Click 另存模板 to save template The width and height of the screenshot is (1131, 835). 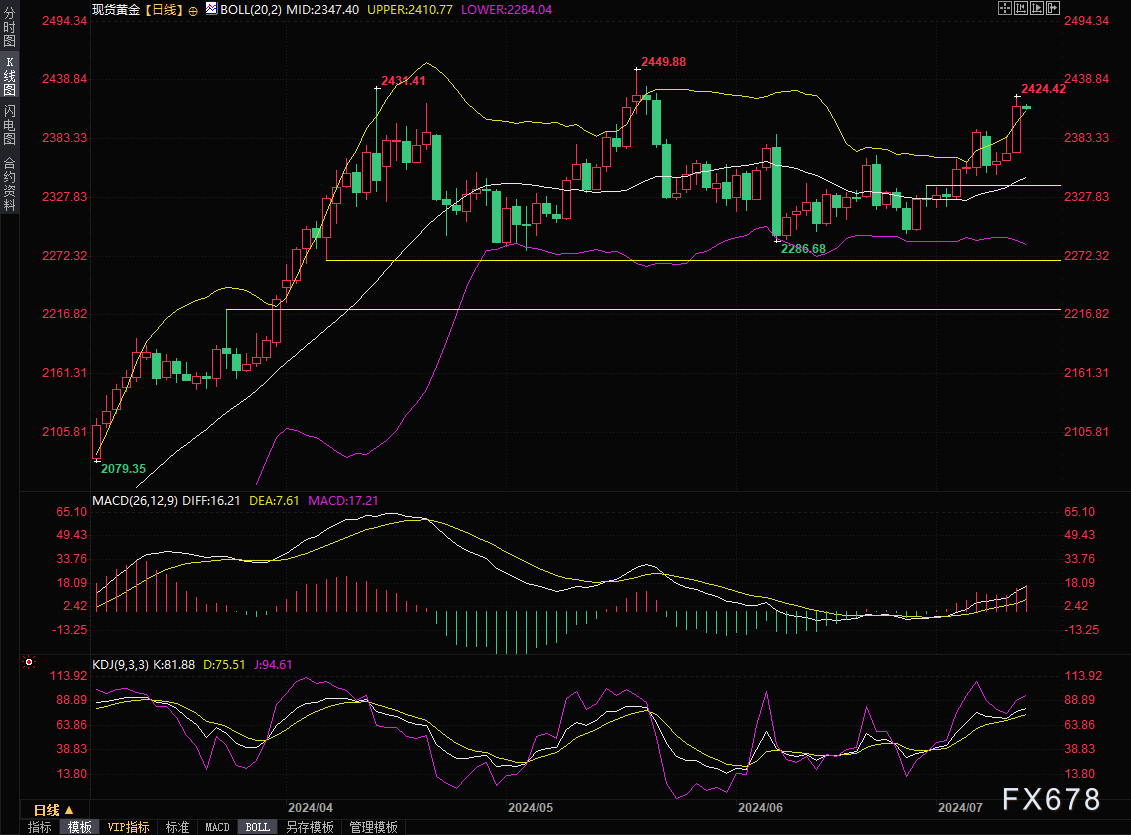pos(310,827)
